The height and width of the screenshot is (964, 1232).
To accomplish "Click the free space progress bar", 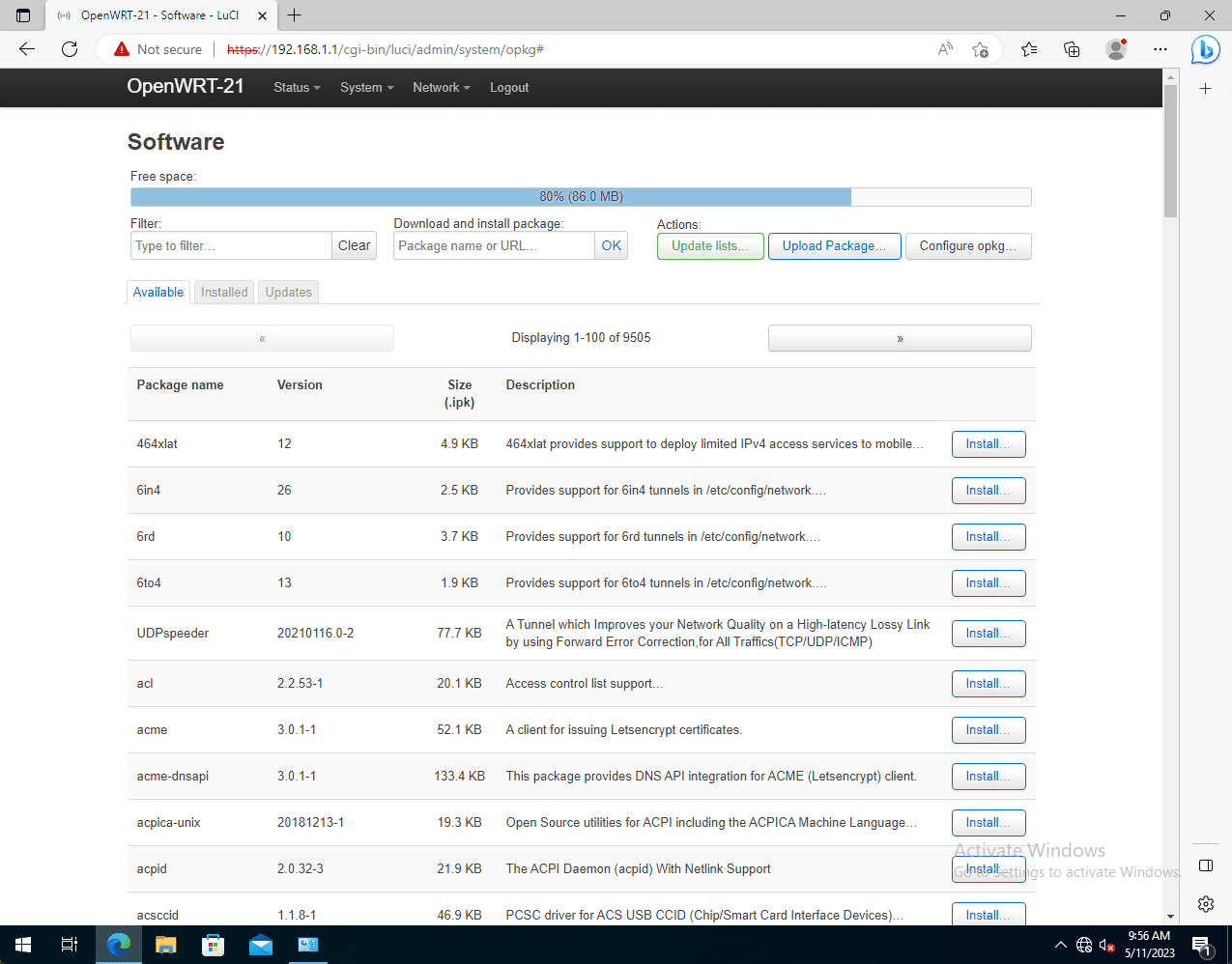I will (x=581, y=196).
